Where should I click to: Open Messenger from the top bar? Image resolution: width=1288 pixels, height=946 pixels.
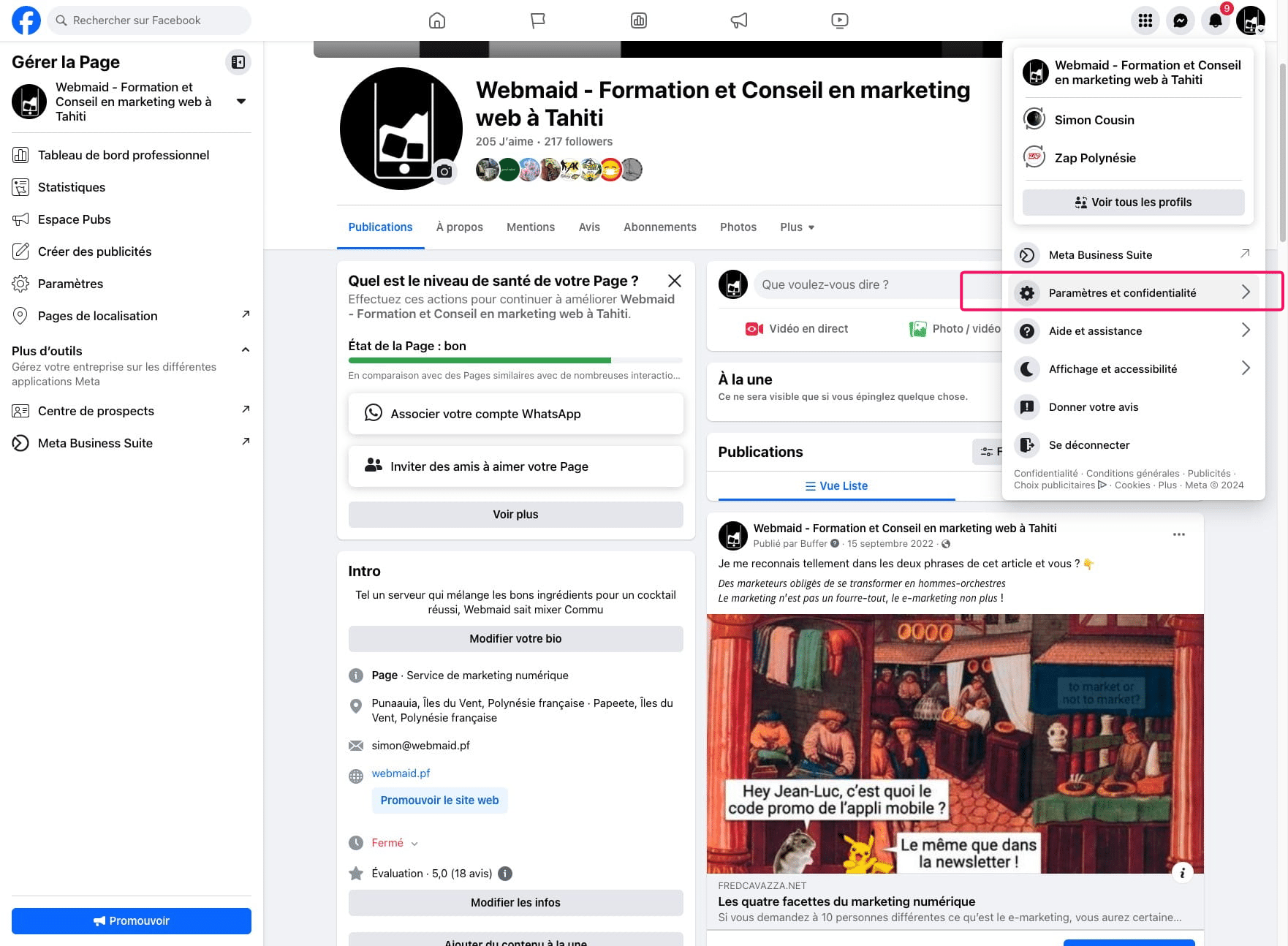(x=1180, y=20)
